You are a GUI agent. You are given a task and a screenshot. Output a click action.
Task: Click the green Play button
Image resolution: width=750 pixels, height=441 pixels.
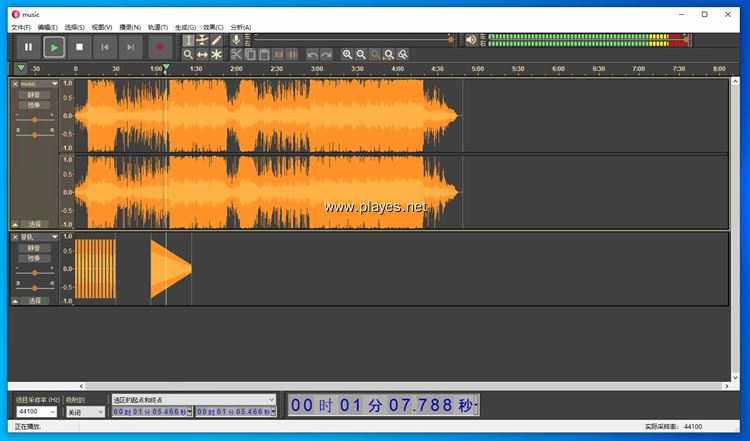[54, 47]
